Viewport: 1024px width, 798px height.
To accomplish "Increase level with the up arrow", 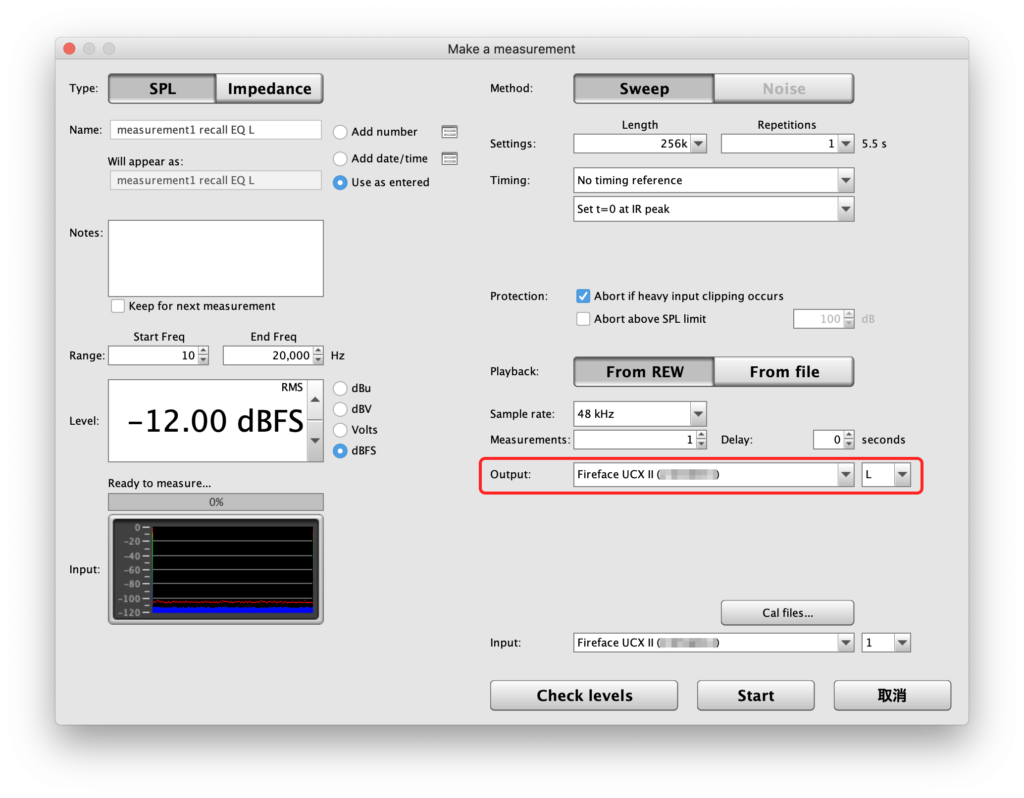I will (x=315, y=398).
